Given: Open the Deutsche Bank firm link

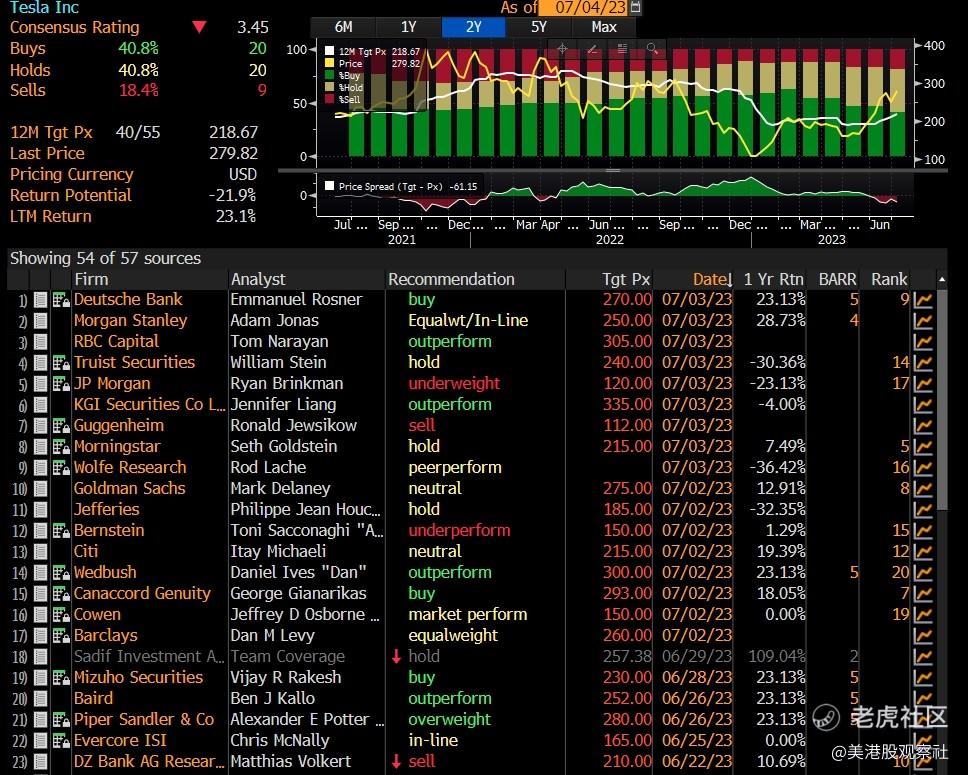Looking at the screenshot, I should click(x=128, y=300).
